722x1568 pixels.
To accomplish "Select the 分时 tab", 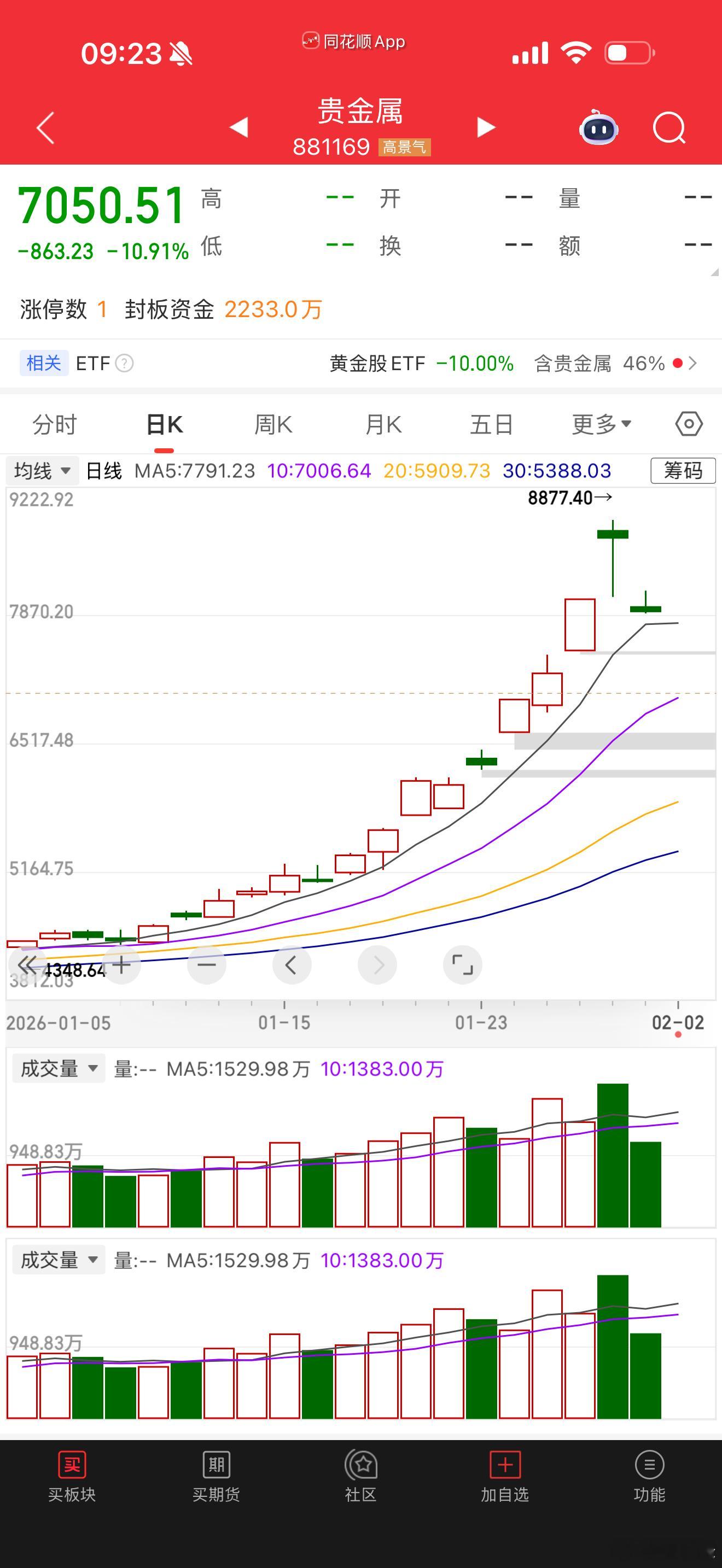I will [x=55, y=424].
